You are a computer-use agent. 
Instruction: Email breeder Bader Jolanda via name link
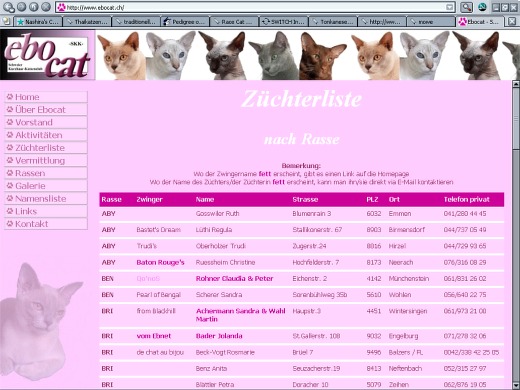tap(219, 336)
